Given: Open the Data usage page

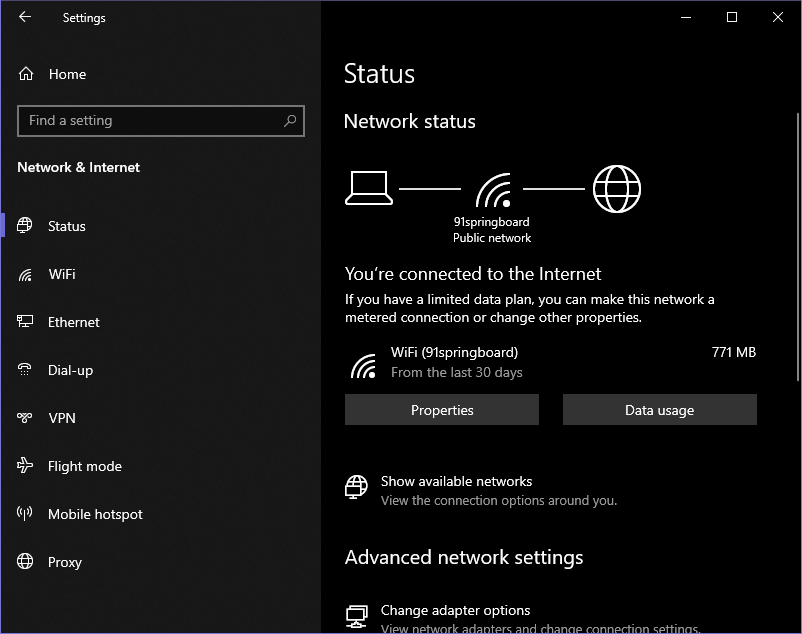Looking at the screenshot, I should pos(659,410).
